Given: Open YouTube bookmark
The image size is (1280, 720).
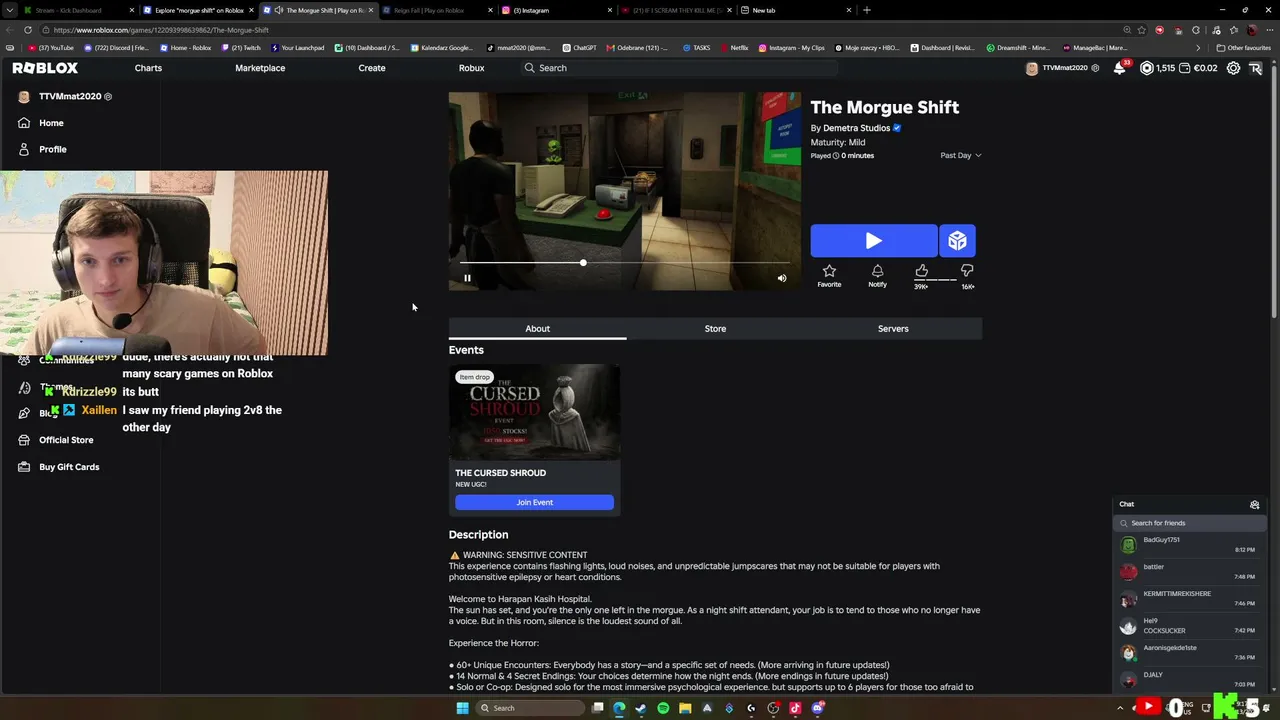Looking at the screenshot, I should pyautogui.click(x=51, y=48).
